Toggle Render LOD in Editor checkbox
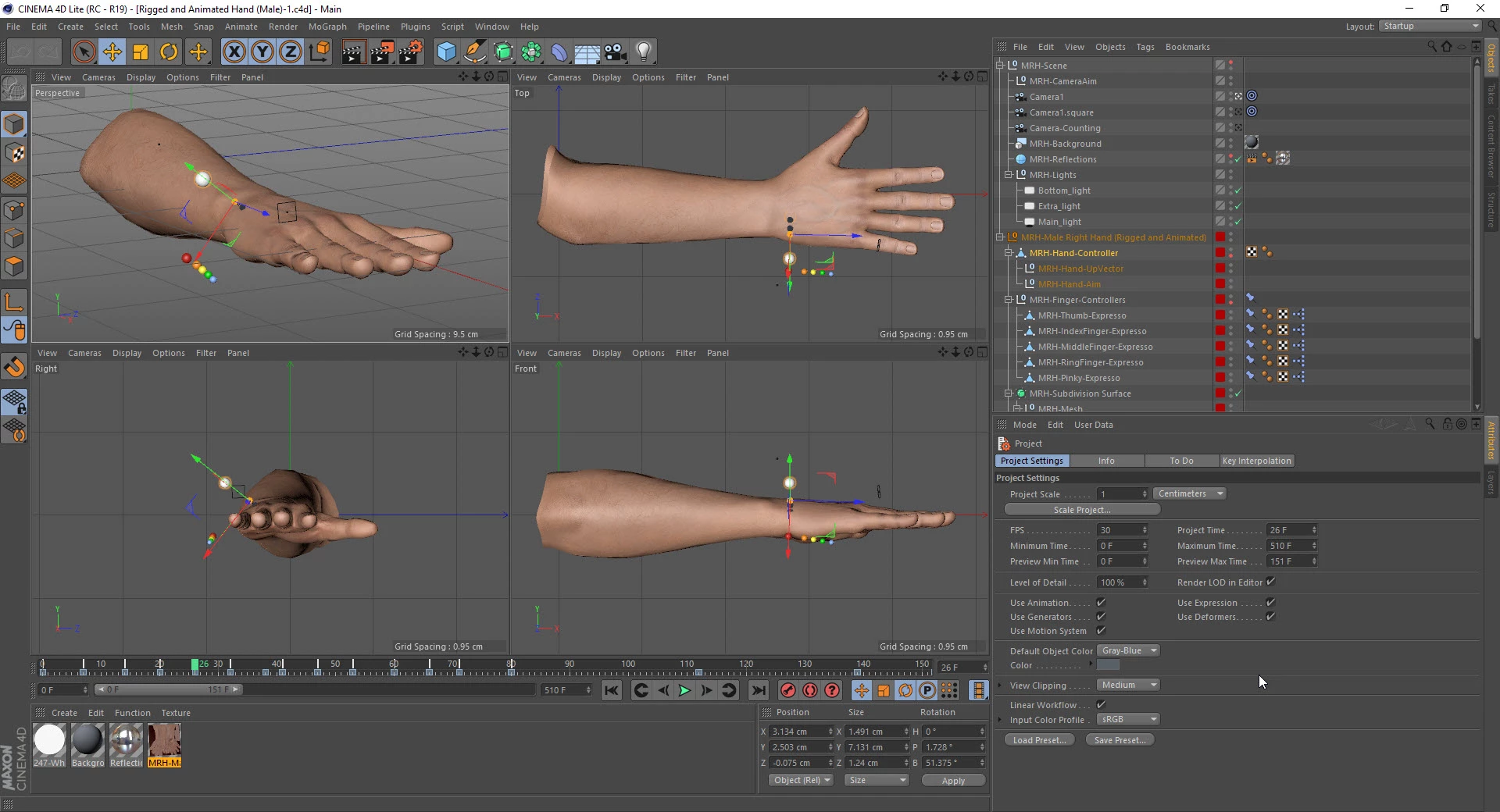The image size is (1500, 812). (x=1270, y=582)
